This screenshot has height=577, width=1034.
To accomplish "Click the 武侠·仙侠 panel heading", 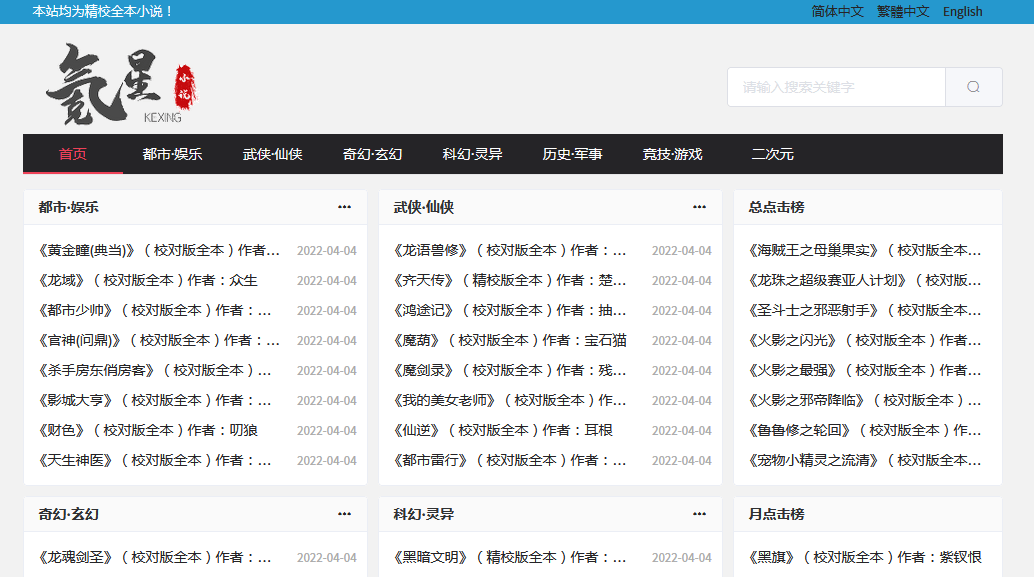I will 423,207.
